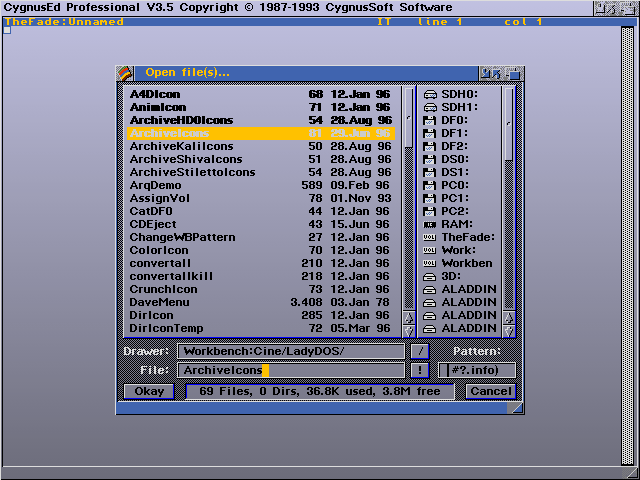Click the file list down arrow
640x480 pixels.
click(x=409, y=331)
